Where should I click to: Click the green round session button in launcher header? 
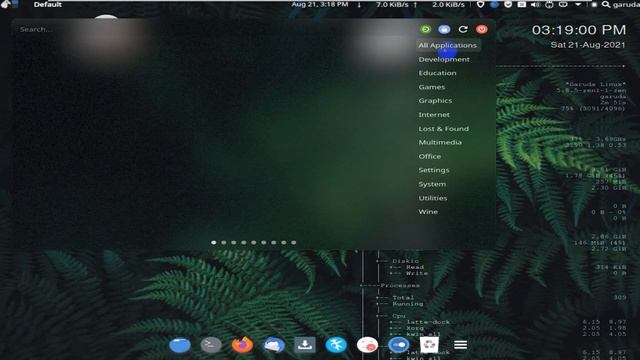(x=425, y=29)
